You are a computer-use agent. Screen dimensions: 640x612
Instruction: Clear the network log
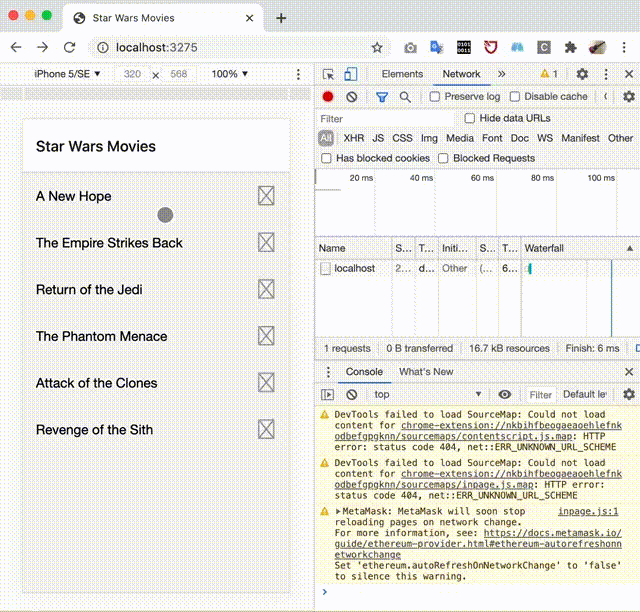pos(351,97)
